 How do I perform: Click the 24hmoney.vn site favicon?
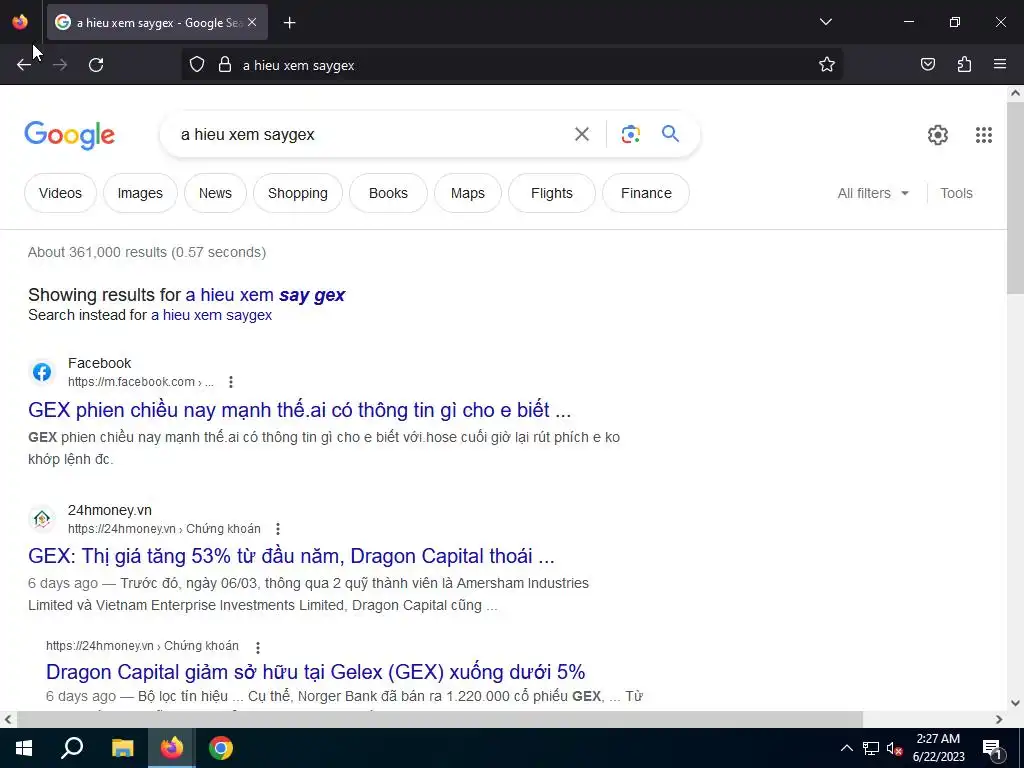42,519
